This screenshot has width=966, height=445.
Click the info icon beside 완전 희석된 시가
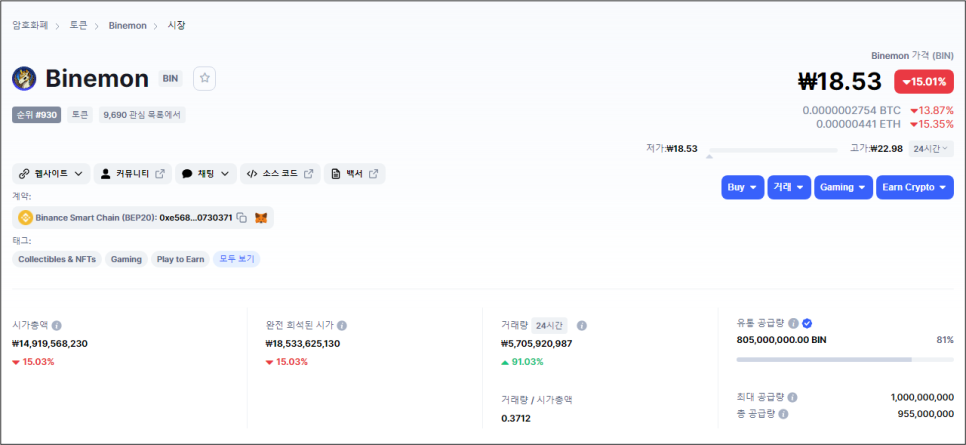click(x=342, y=326)
